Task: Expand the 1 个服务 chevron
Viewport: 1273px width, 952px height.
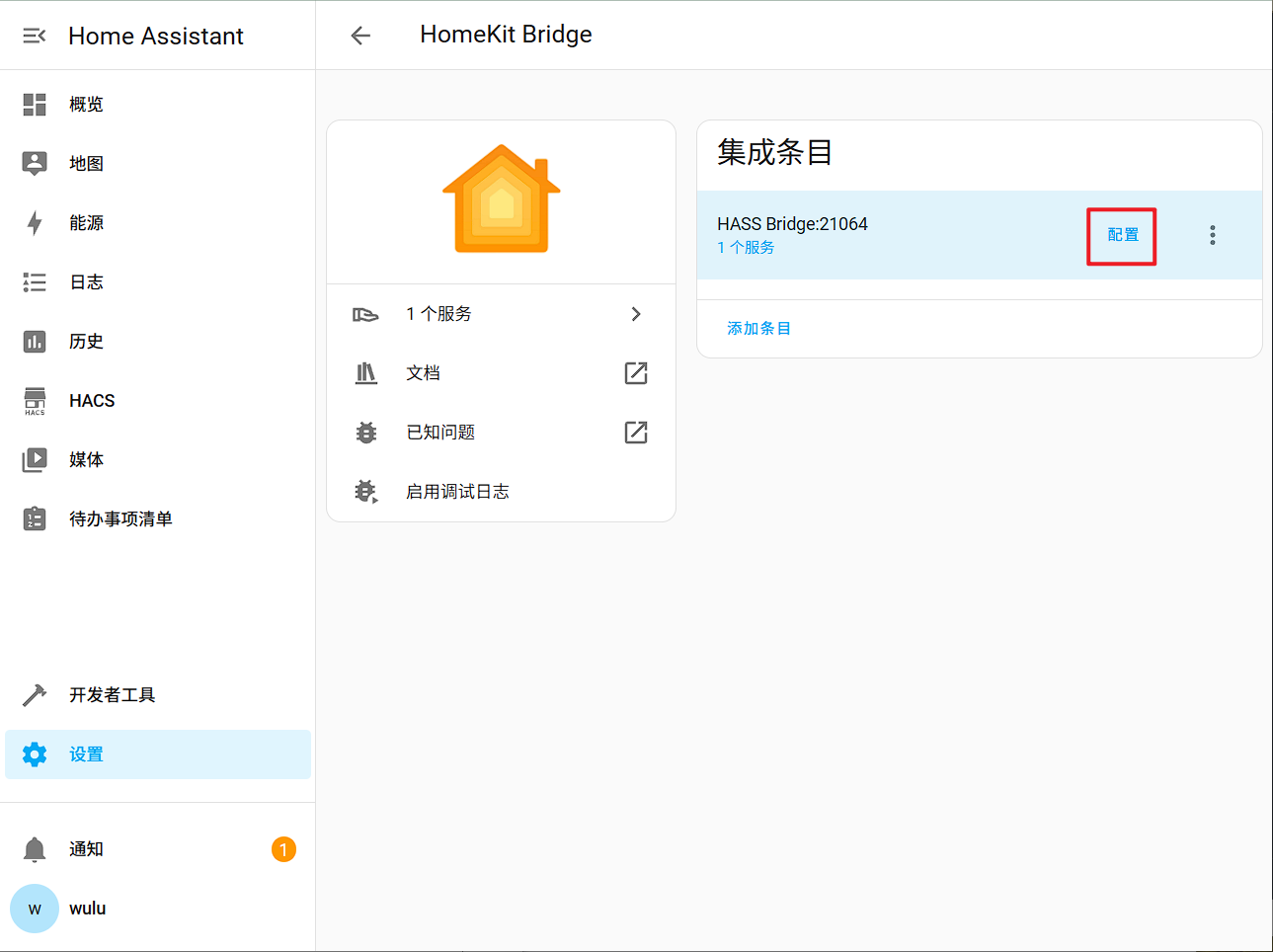Action: coord(636,314)
